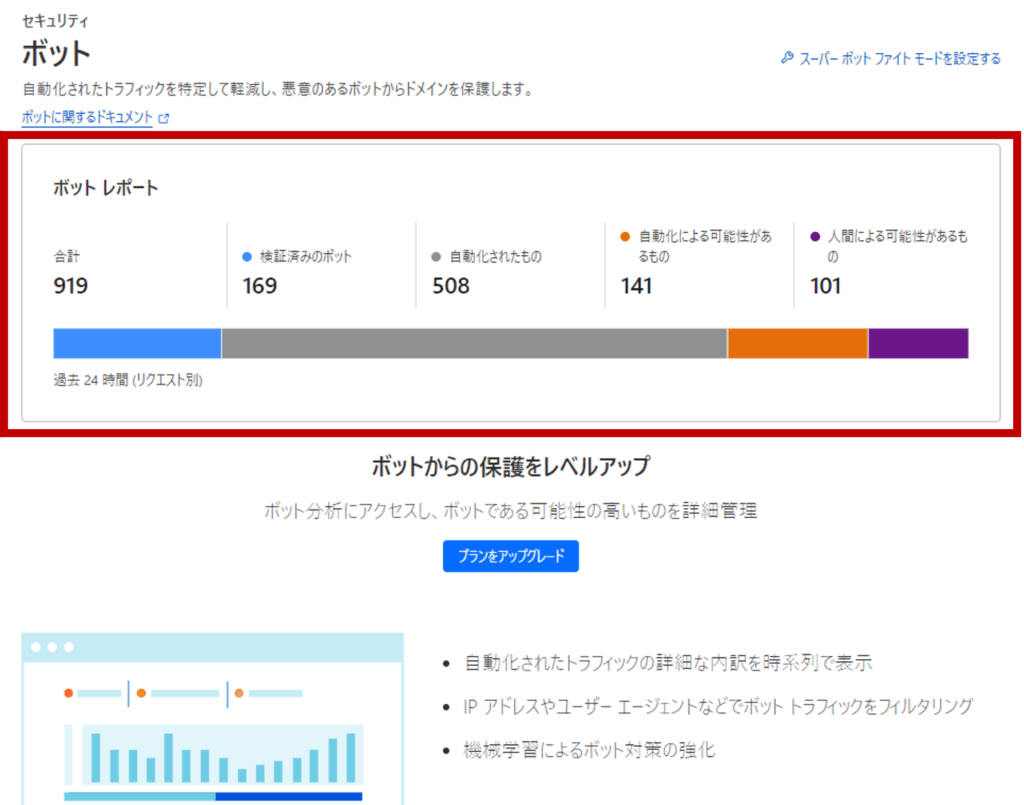Select the grey automated segment of the bar
Image resolution: width=1024 pixels, height=805 pixels.
(x=474, y=343)
